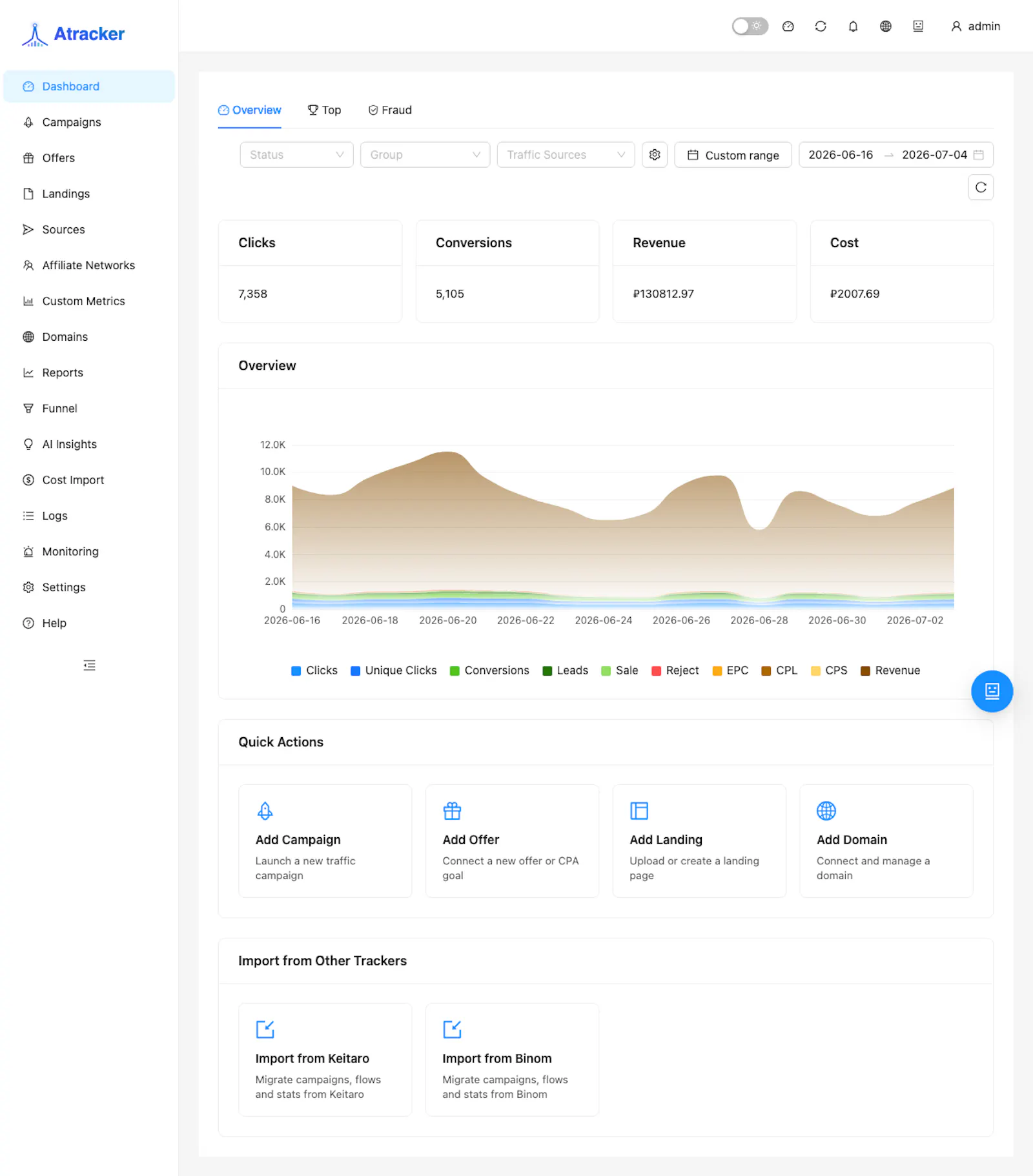Click the Add Campaign rocket icon

coord(265,811)
